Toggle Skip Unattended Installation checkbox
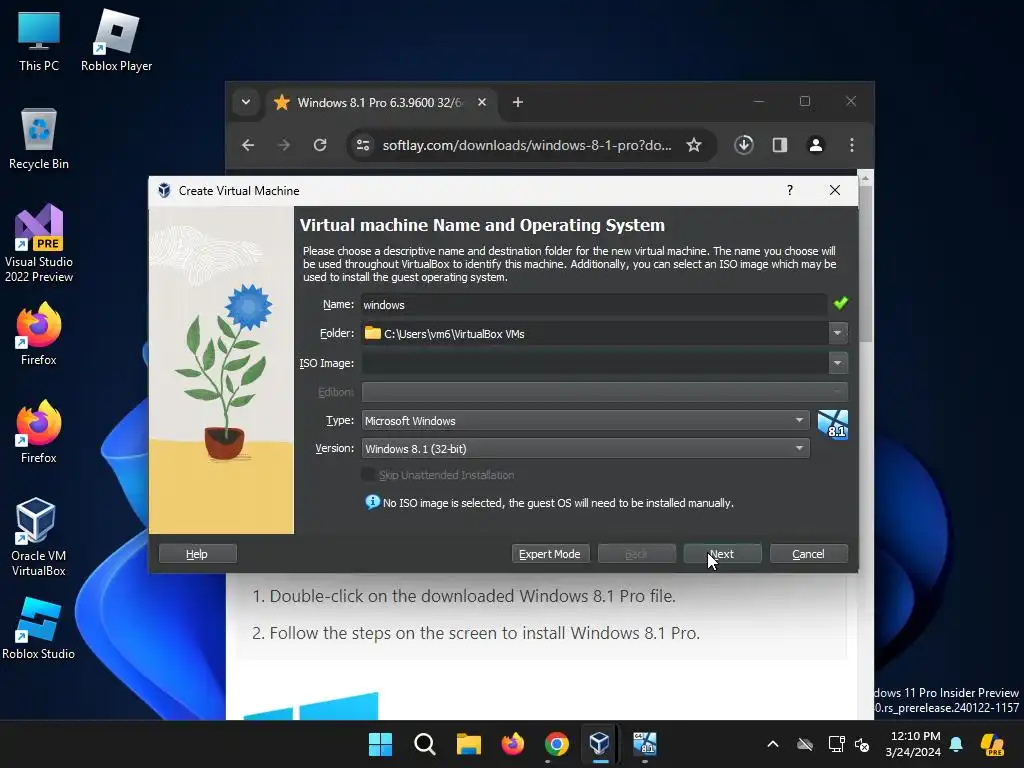Screen dimensions: 1024x768 point(368,475)
